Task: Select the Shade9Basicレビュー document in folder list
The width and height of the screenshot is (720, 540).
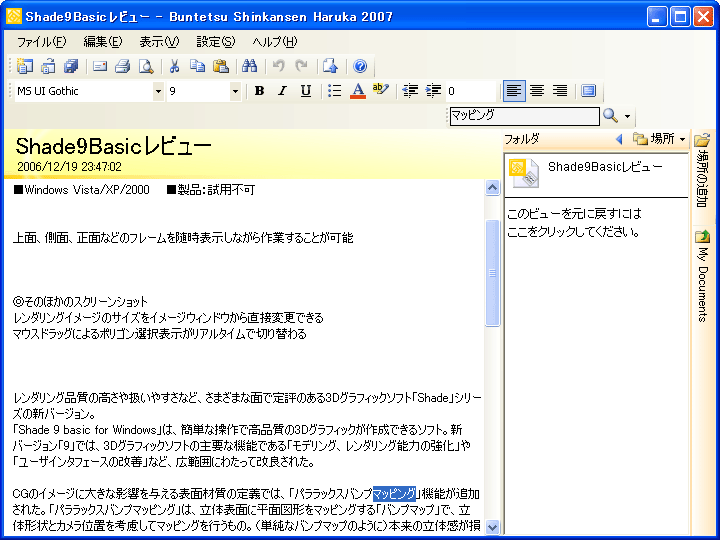Action: pos(596,174)
